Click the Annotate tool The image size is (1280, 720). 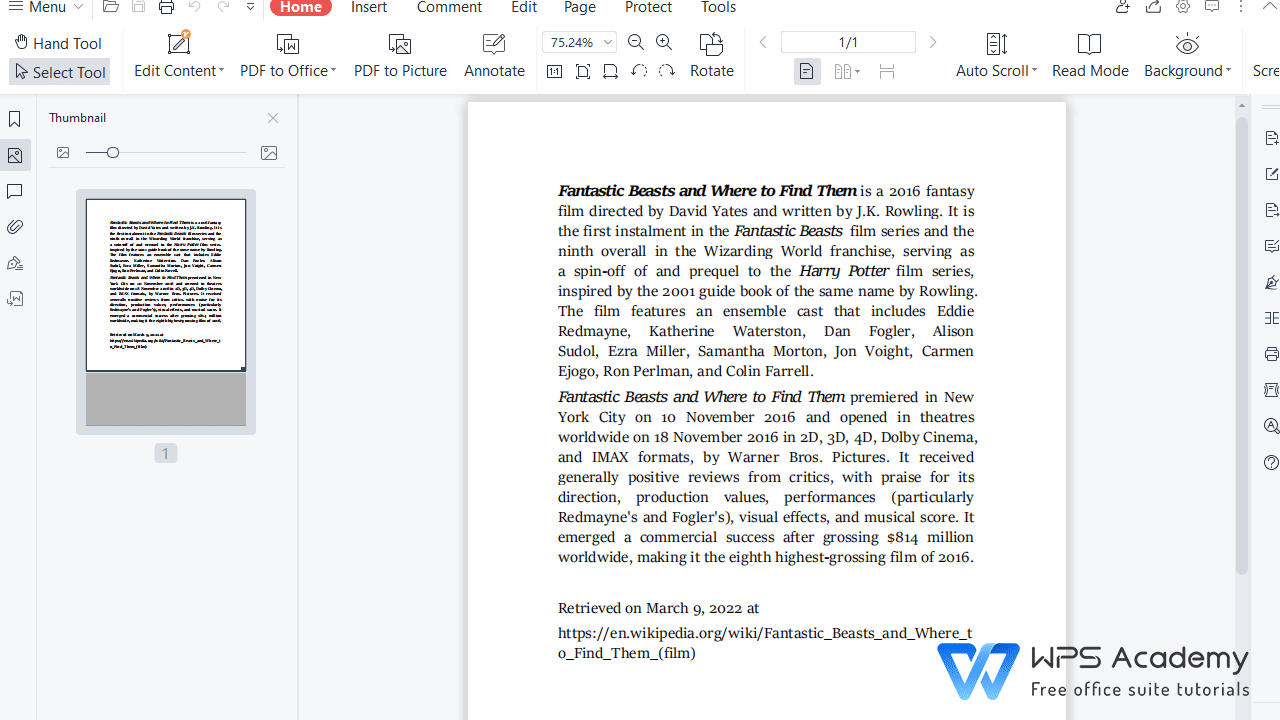(494, 56)
